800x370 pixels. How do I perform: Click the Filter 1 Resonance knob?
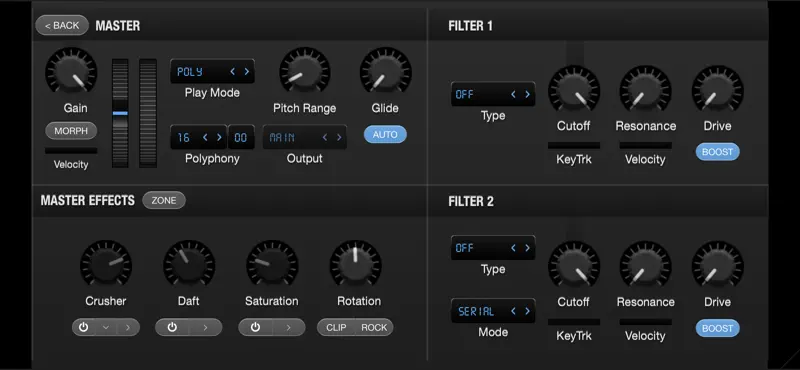tap(645, 91)
